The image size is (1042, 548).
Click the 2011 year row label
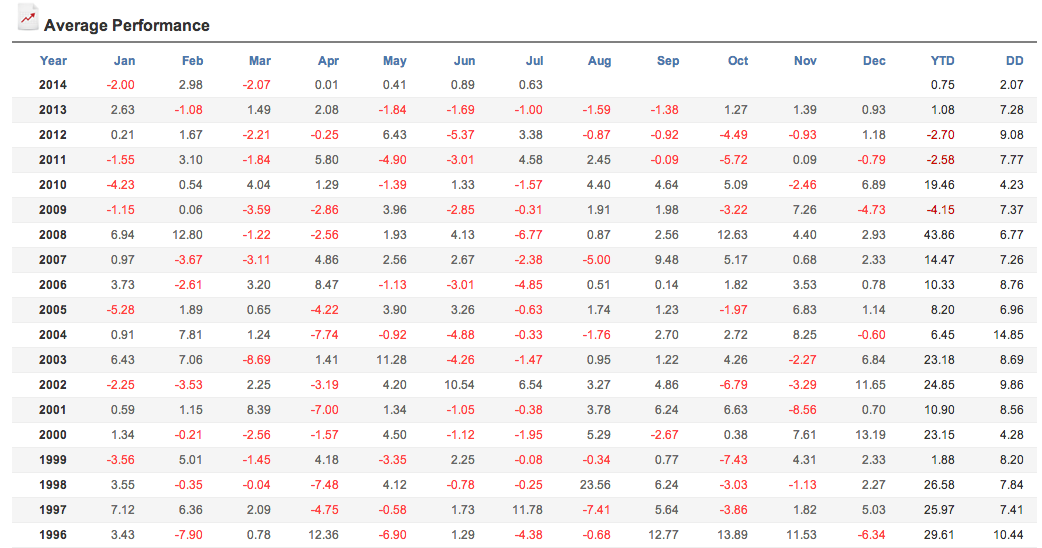[52, 160]
